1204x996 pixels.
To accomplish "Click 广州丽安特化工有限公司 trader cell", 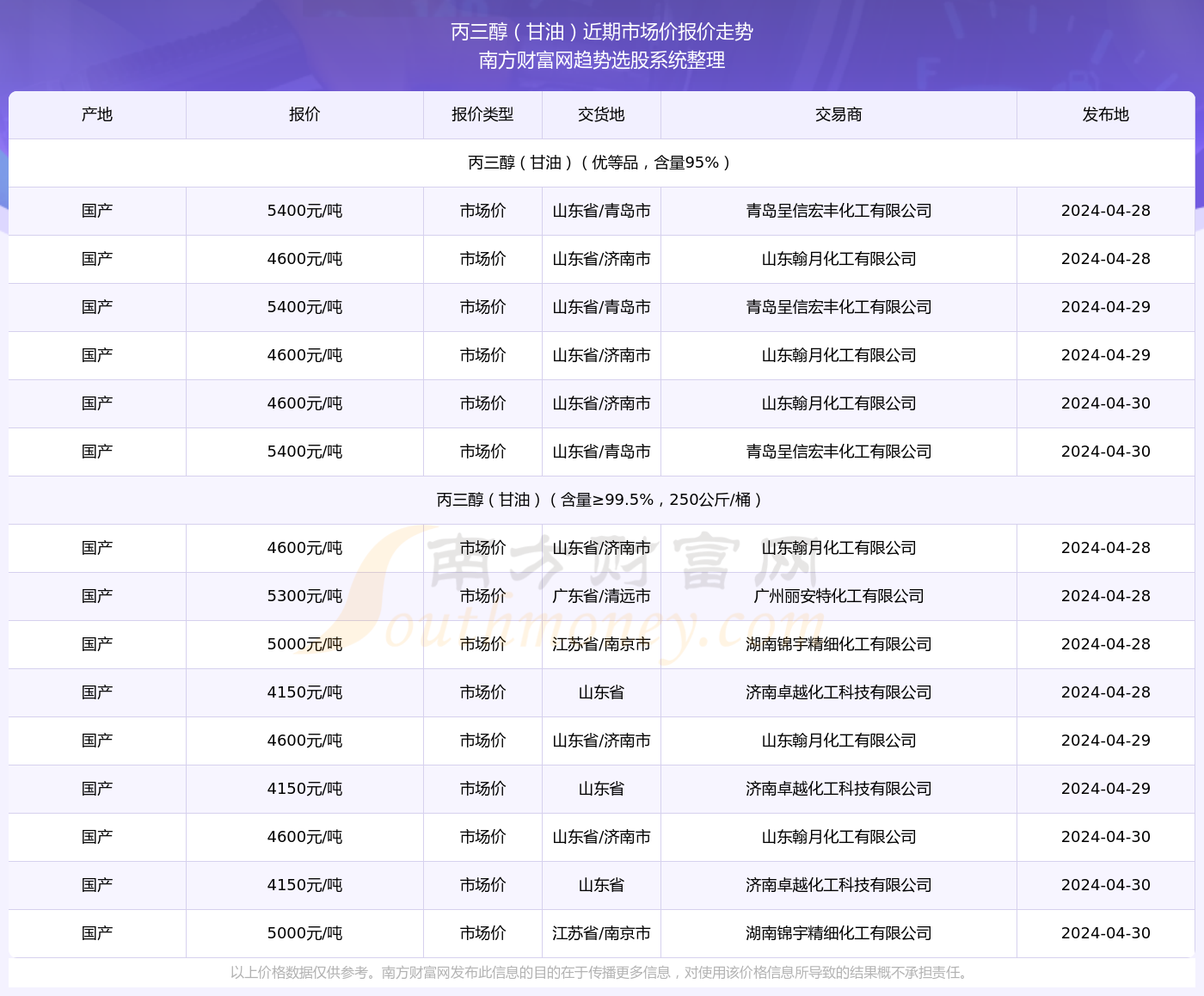I will [838, 596].
